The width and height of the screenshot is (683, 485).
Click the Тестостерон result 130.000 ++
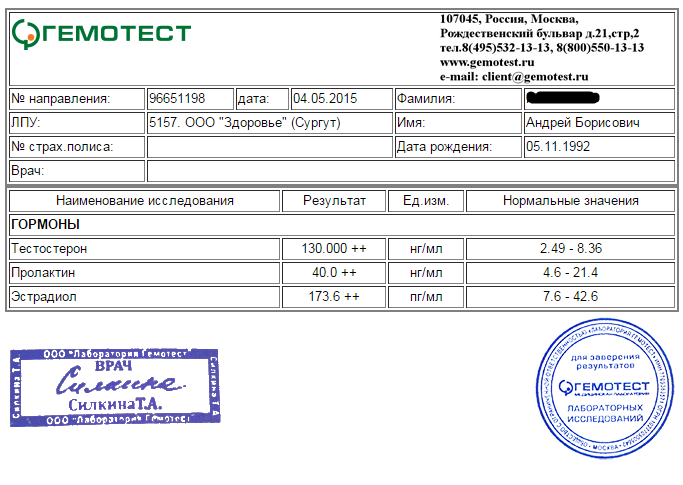(x=334, y=248)
